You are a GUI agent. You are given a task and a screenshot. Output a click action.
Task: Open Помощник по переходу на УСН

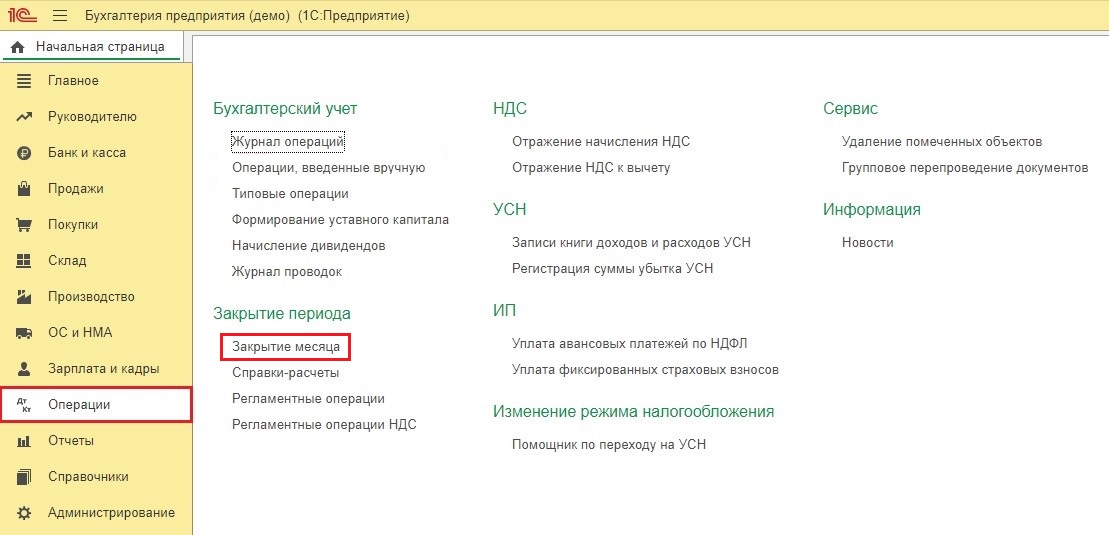(x=609, y=445)
